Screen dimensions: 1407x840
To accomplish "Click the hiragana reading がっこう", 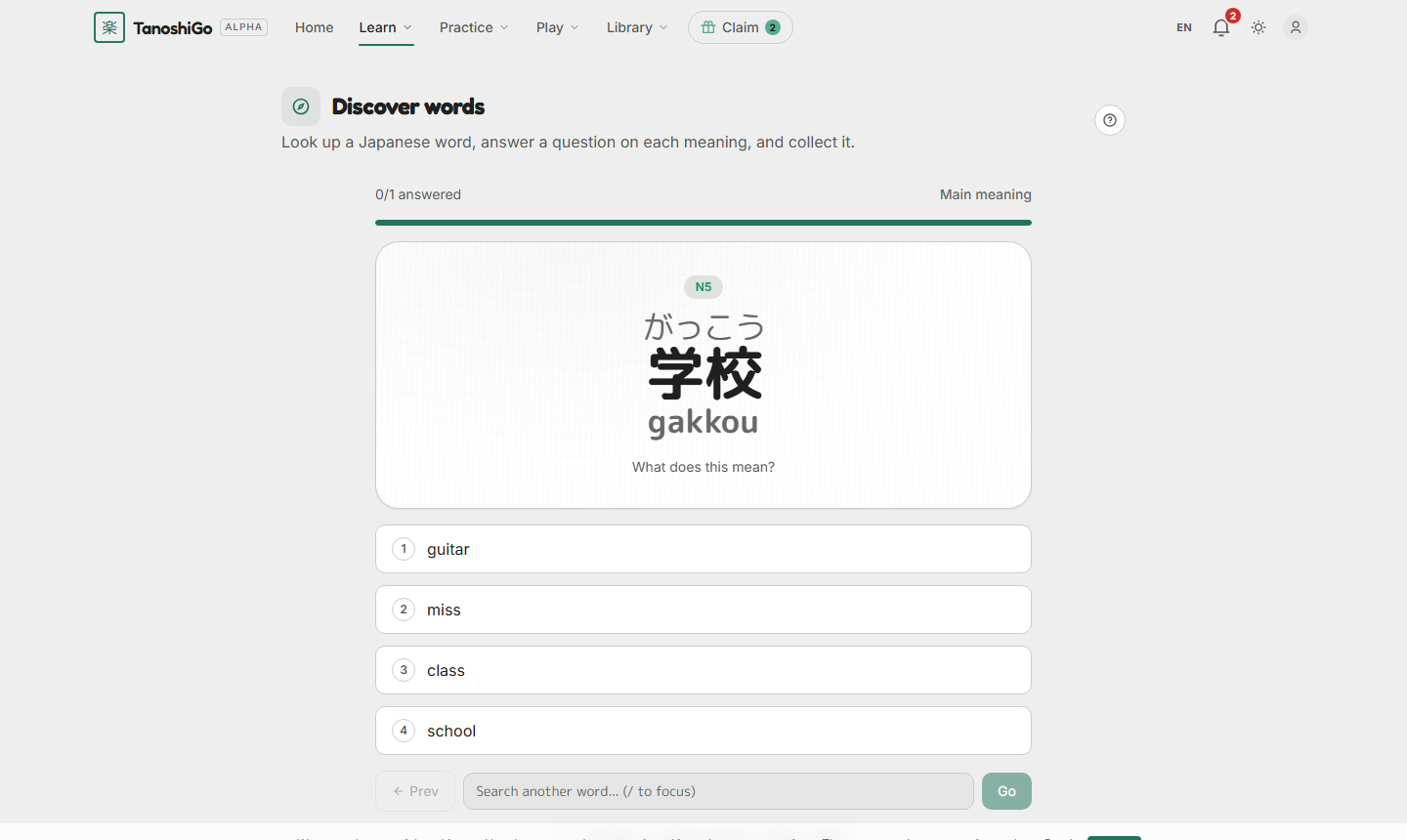I will [703, 327].
